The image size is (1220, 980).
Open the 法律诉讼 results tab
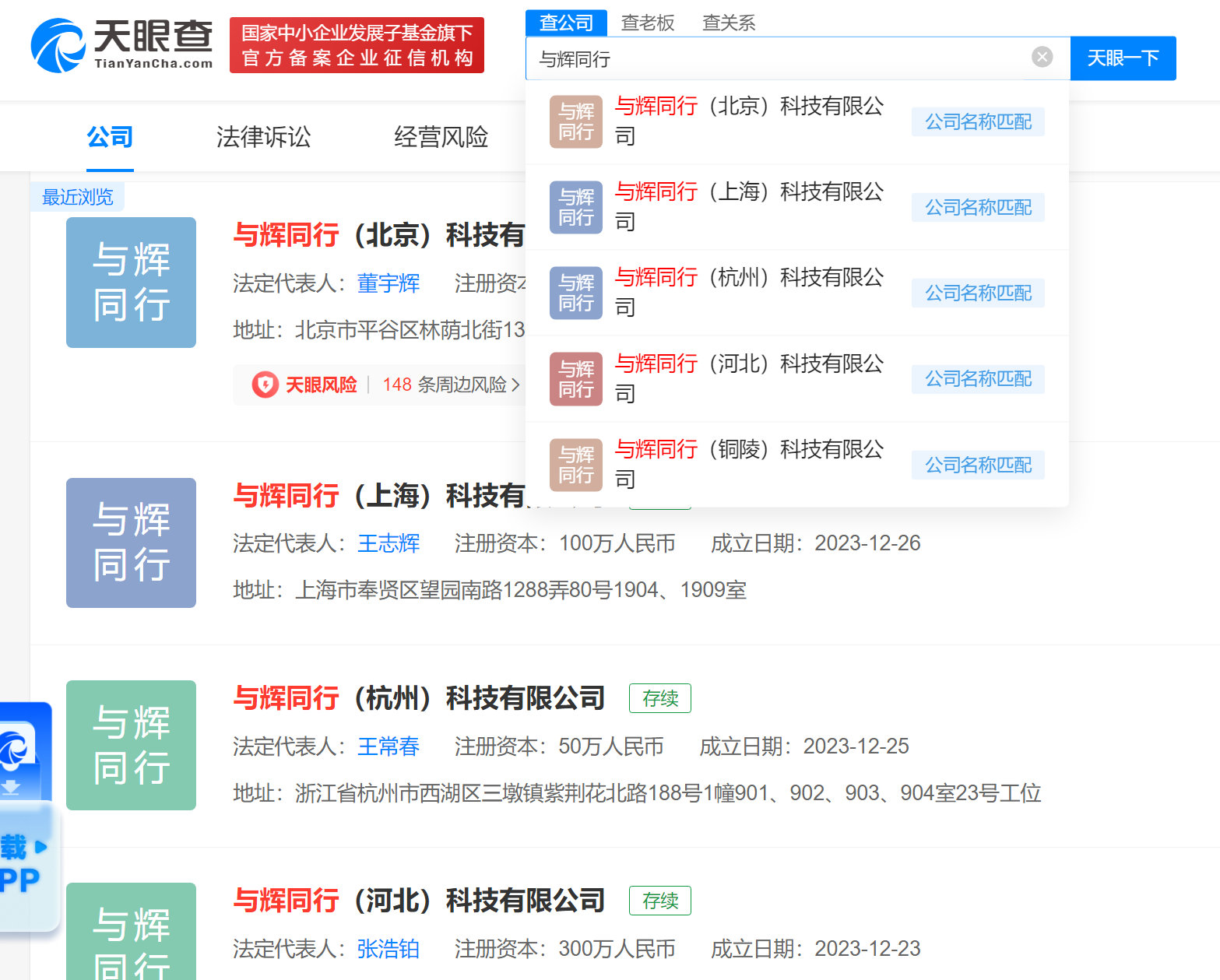pyautogui.click(x=263, y=138)
